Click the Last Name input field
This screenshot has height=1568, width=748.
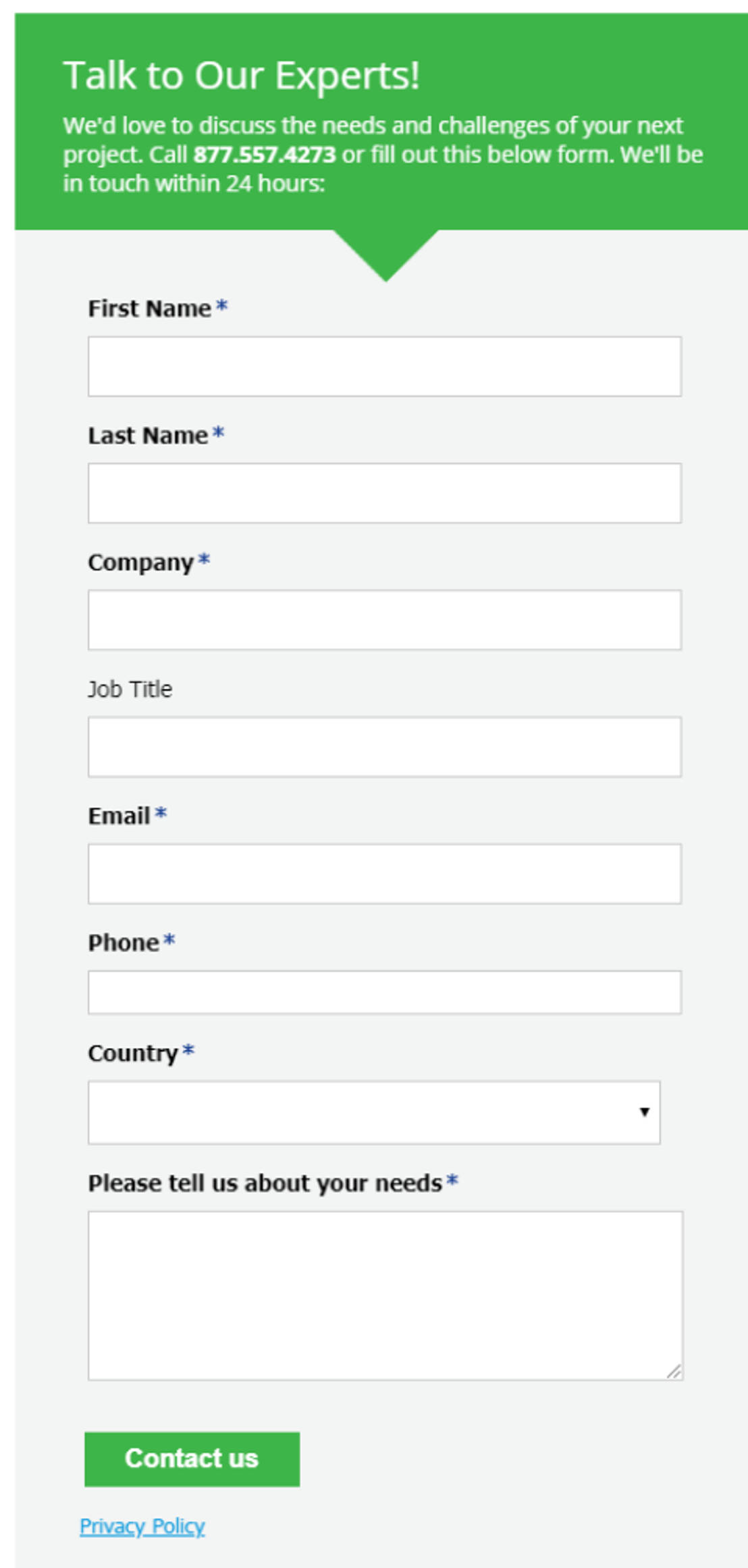[x=383, y=492]
